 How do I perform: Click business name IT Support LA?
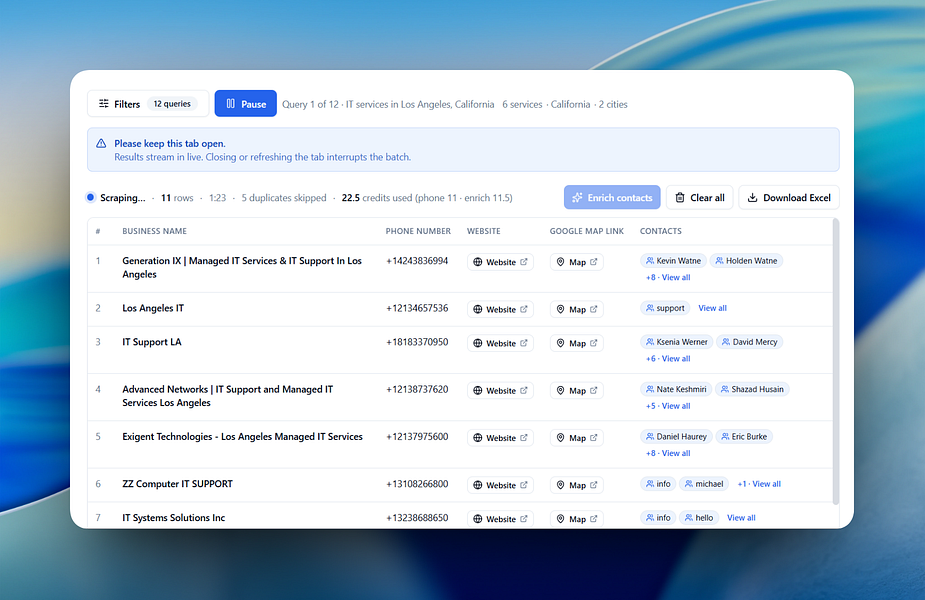pyautogui.click(x=152, y=342)
